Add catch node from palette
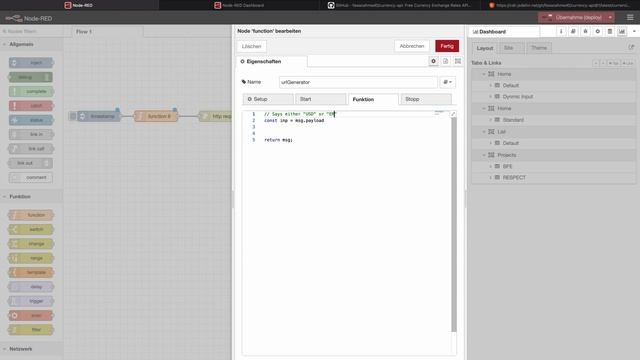This screenshot has width=640, height=360. pos(31,106)
